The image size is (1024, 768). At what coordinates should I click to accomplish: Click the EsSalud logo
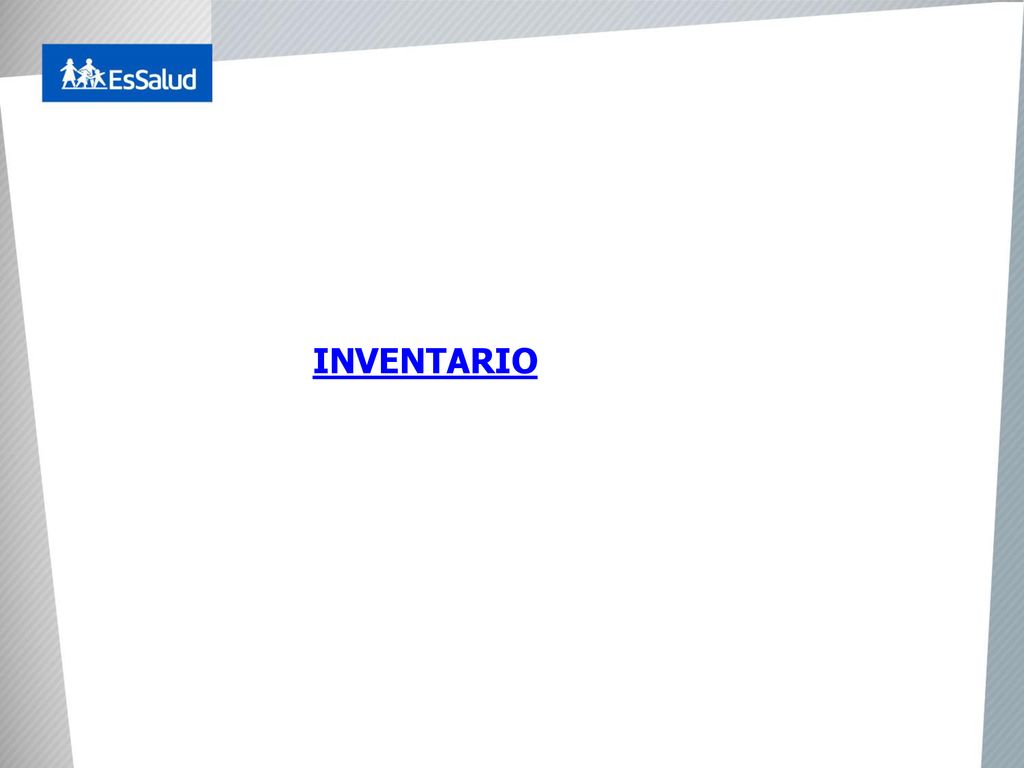(x=127, y=73)
